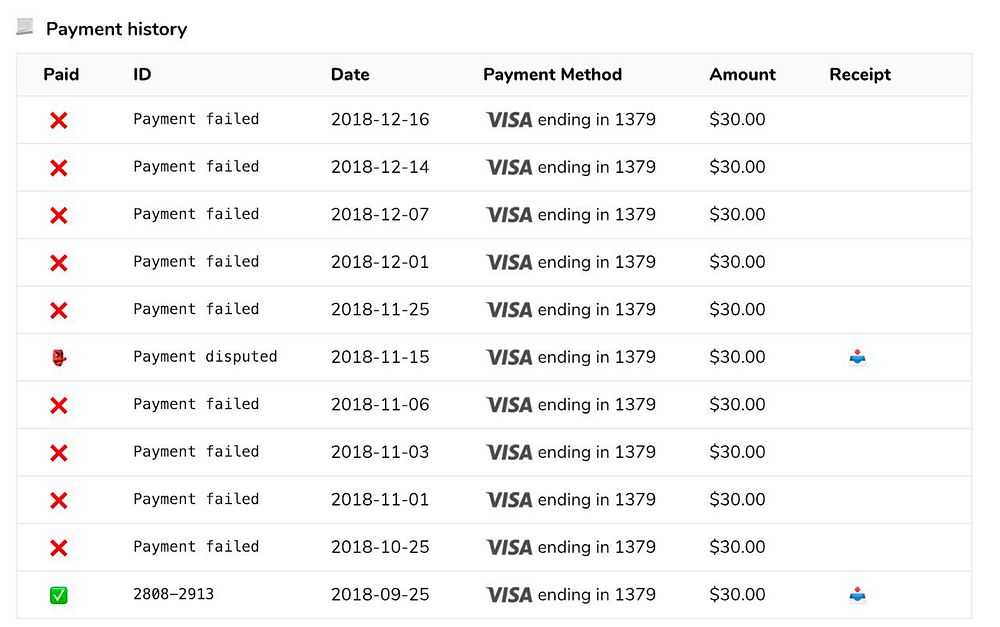This screenshot has width=1000, height=627.
Task: Click the disputed payment status icon
Action: [59, 357]
